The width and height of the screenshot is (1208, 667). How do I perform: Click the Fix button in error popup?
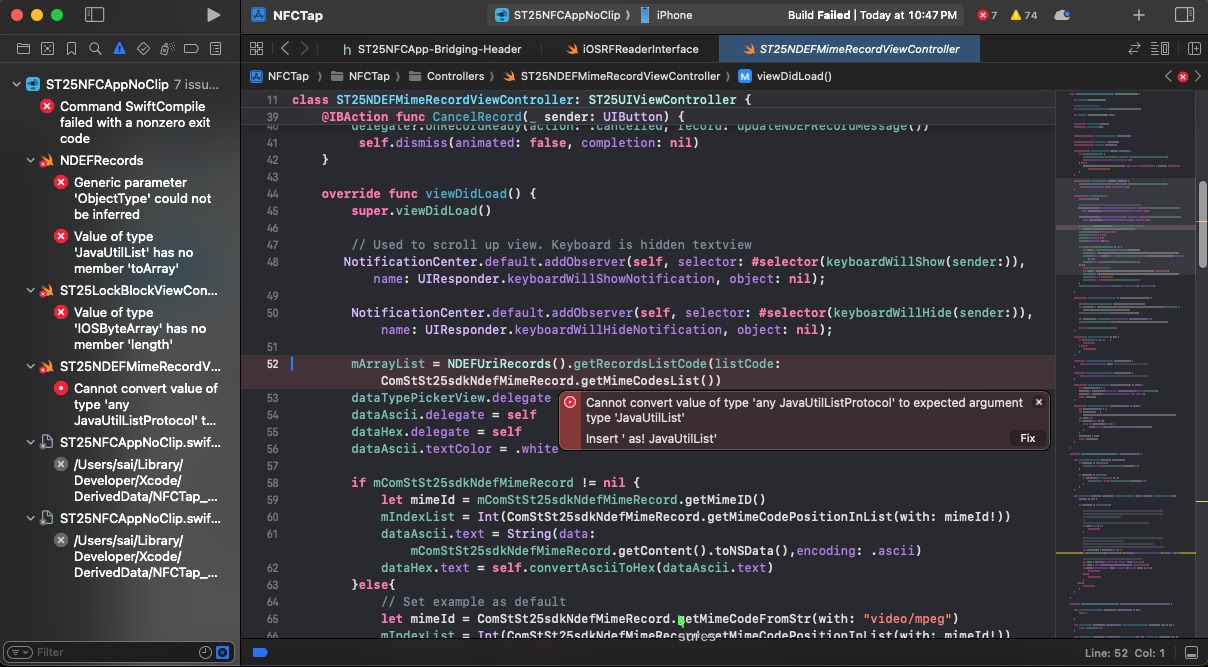click(1027, 438)
